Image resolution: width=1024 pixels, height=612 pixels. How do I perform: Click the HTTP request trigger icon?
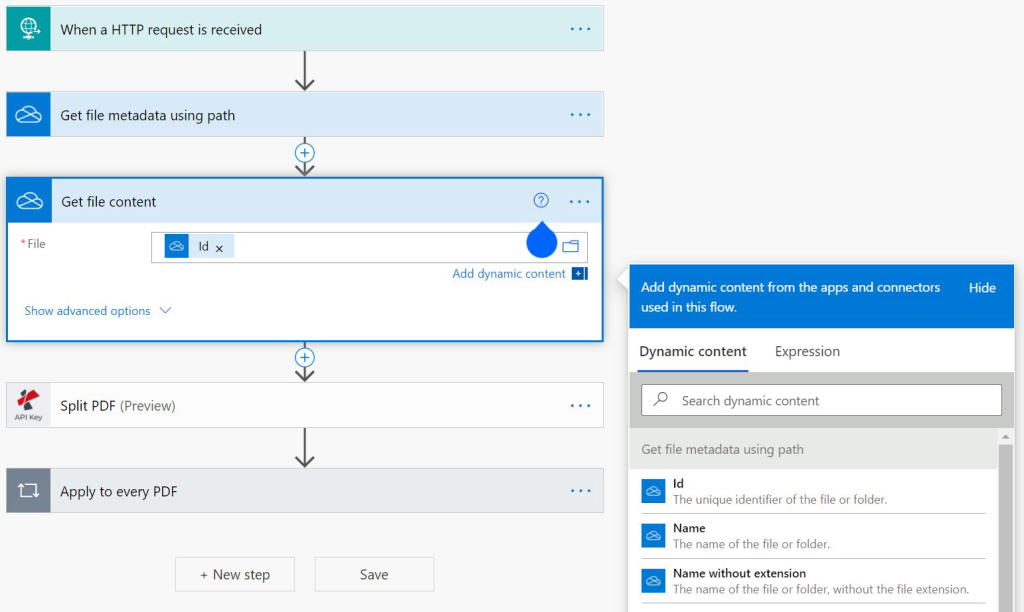[x=28, y=29]
